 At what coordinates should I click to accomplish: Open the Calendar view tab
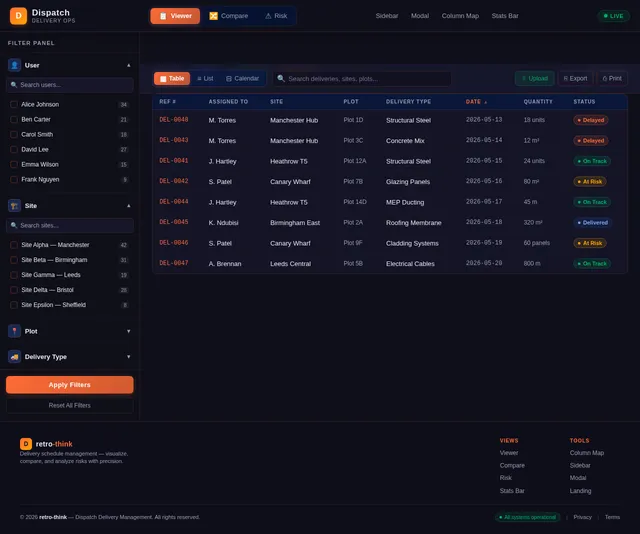[242, 78]
